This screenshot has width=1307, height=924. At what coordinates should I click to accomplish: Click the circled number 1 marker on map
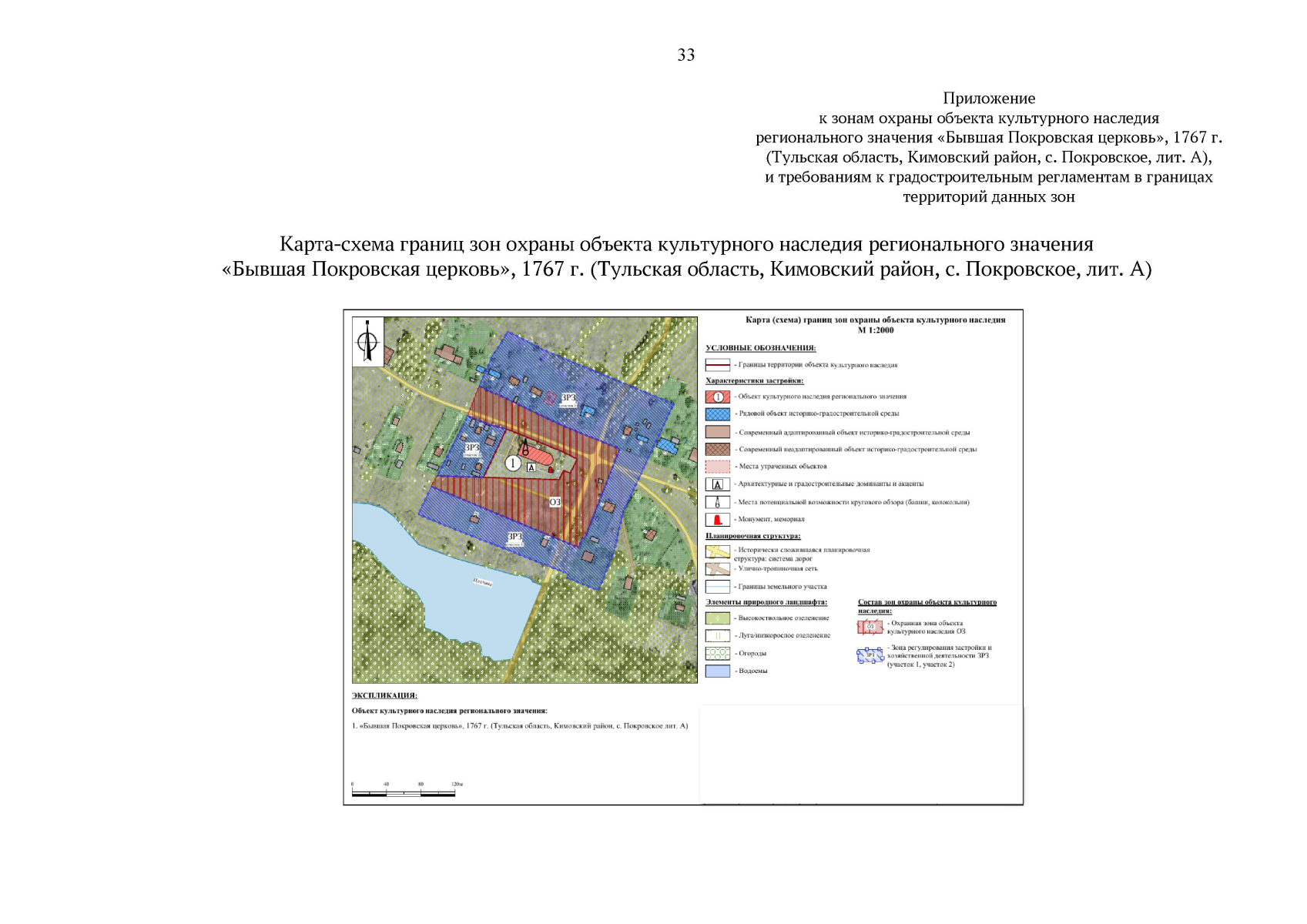click(x=513, y=463)
